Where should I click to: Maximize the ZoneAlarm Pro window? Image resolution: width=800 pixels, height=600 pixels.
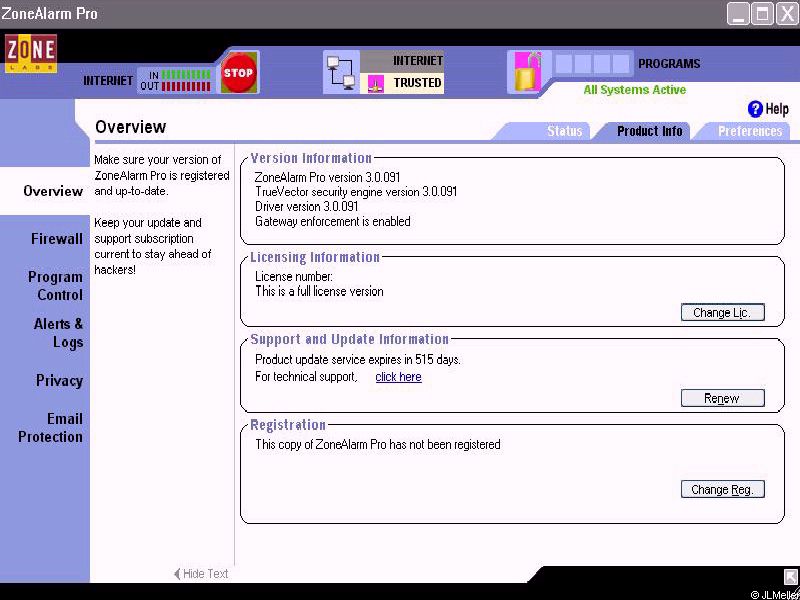point(763,14)
